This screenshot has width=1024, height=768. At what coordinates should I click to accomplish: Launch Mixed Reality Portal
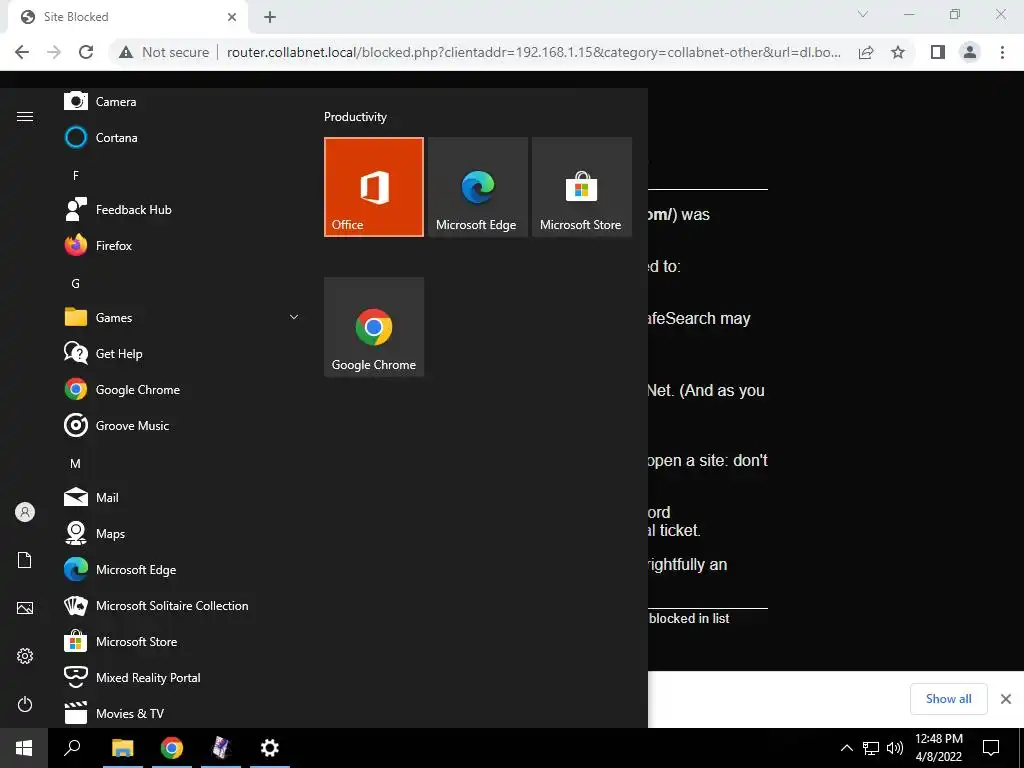182,677
